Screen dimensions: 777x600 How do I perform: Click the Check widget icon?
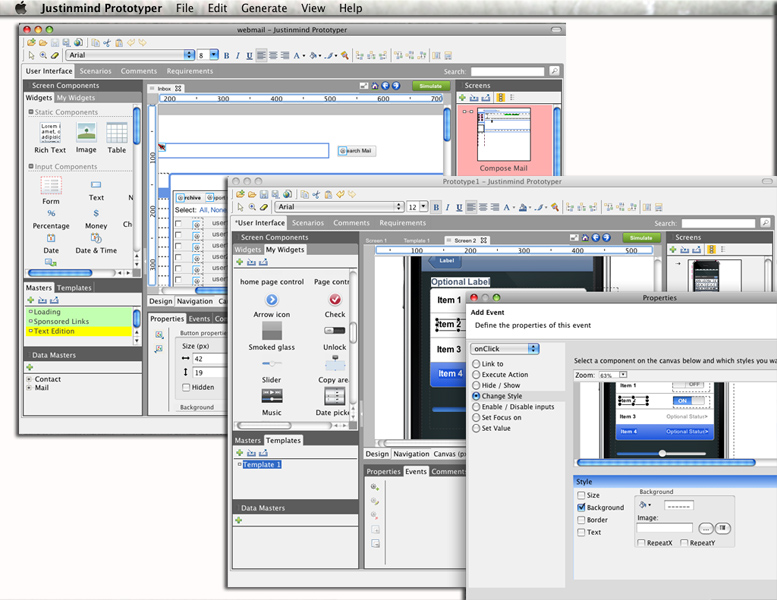[x=335, y=300]
